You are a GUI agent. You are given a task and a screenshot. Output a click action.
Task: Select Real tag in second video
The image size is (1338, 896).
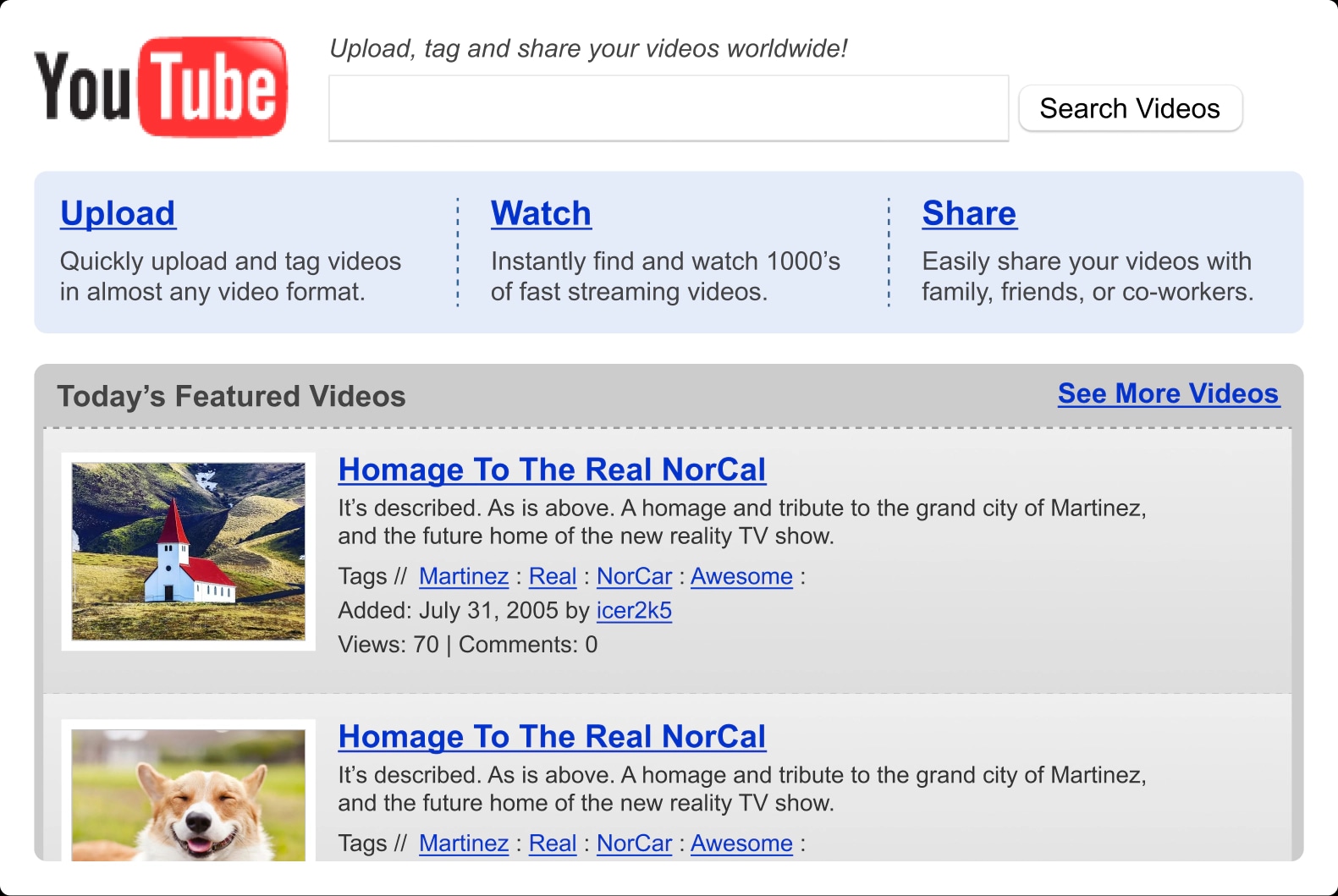coord(553,844)
